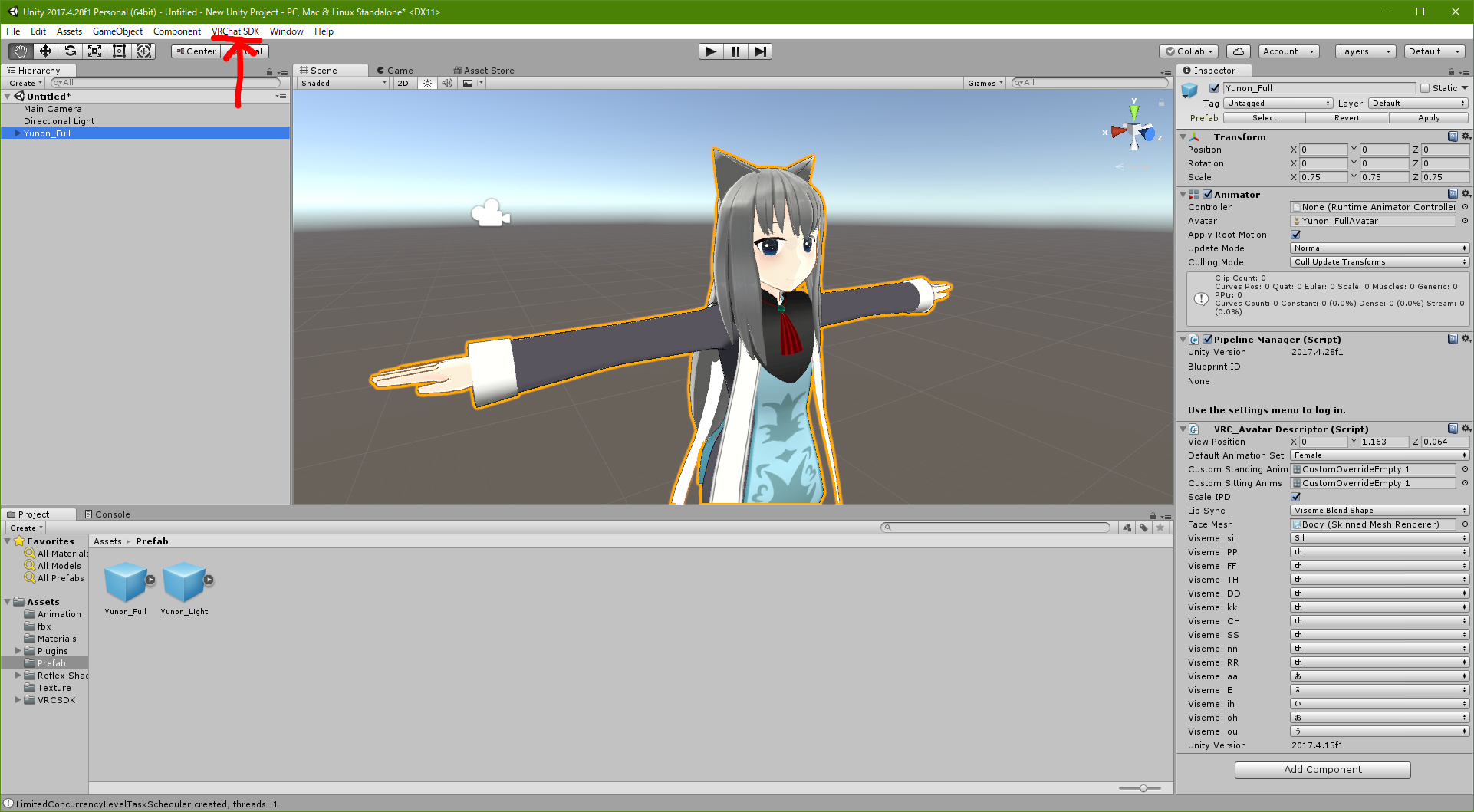Open the Account dropdown button
Image resolution: width=1474 pixels, height=812 pixels.
[1288, 51]
